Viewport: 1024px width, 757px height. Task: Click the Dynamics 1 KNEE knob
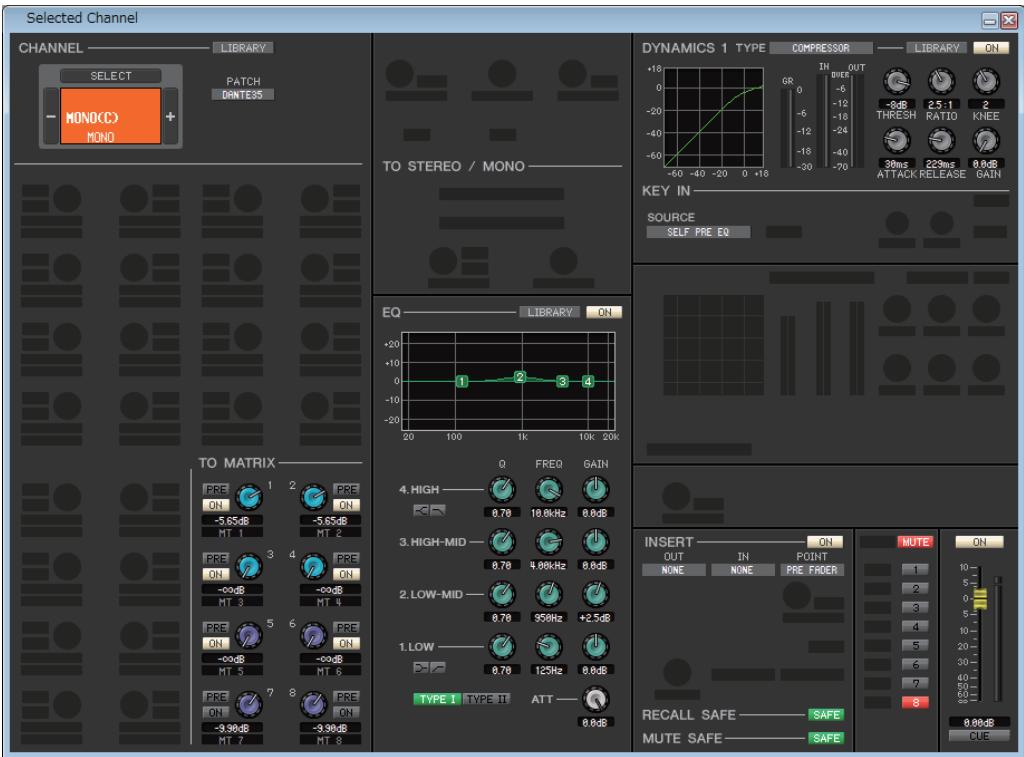[x=985, y=82]
